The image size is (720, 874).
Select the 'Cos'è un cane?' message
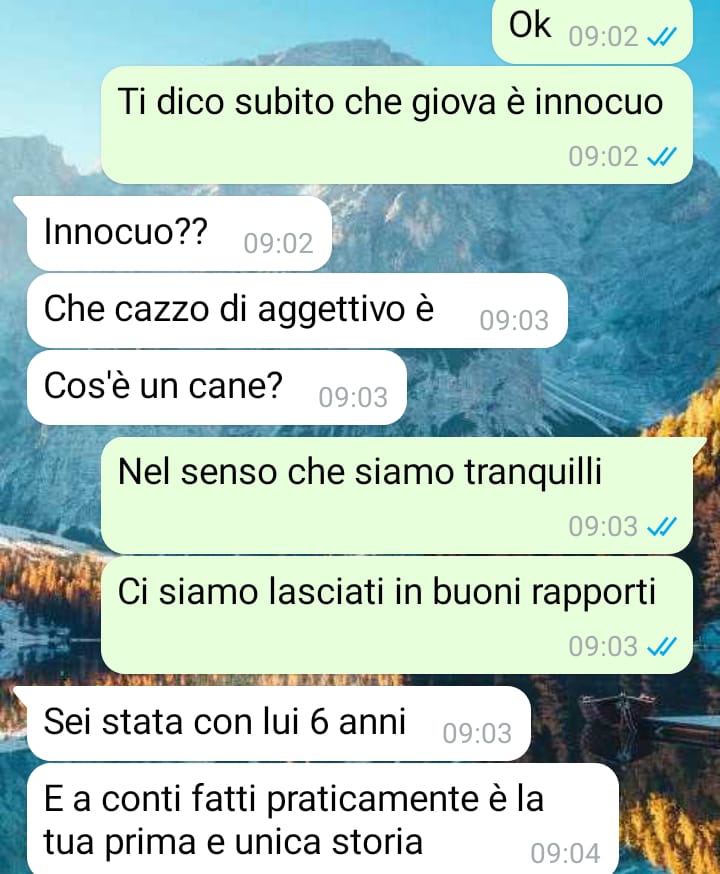coord(217,388)
